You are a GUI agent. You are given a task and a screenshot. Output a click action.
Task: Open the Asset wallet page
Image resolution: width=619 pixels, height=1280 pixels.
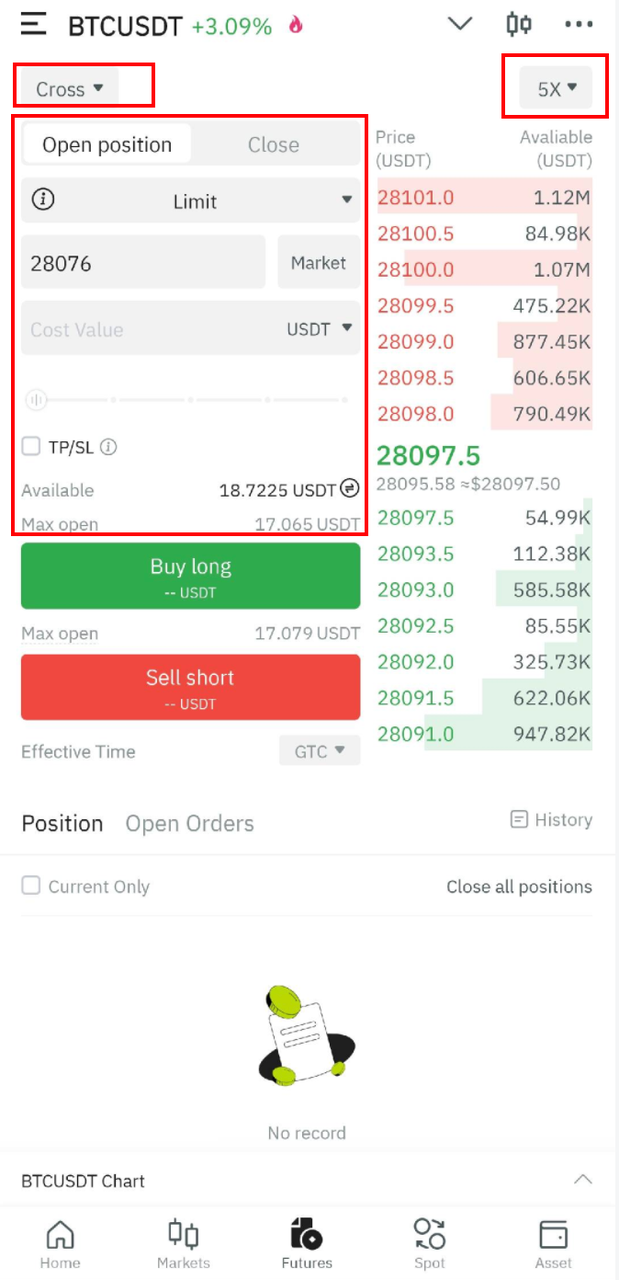tap(553, 1243)
